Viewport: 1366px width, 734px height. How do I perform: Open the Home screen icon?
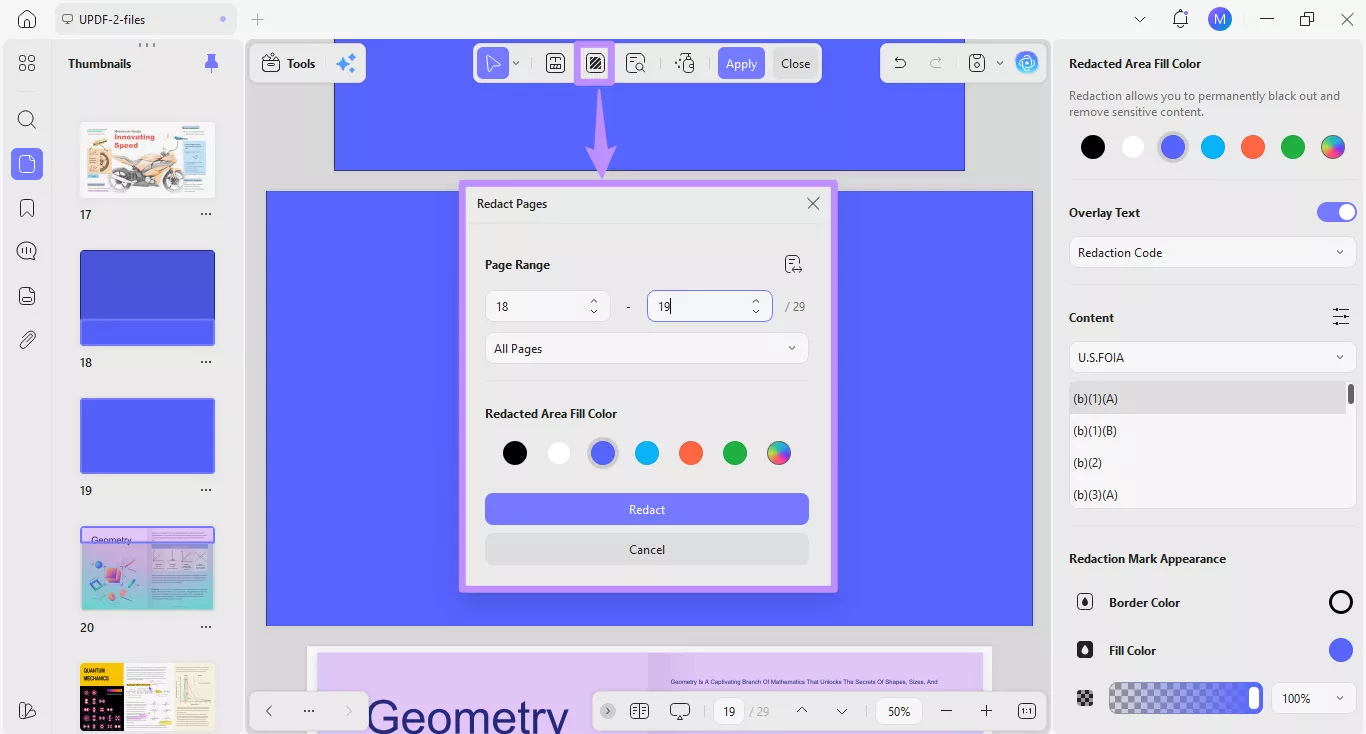[27, 19]
